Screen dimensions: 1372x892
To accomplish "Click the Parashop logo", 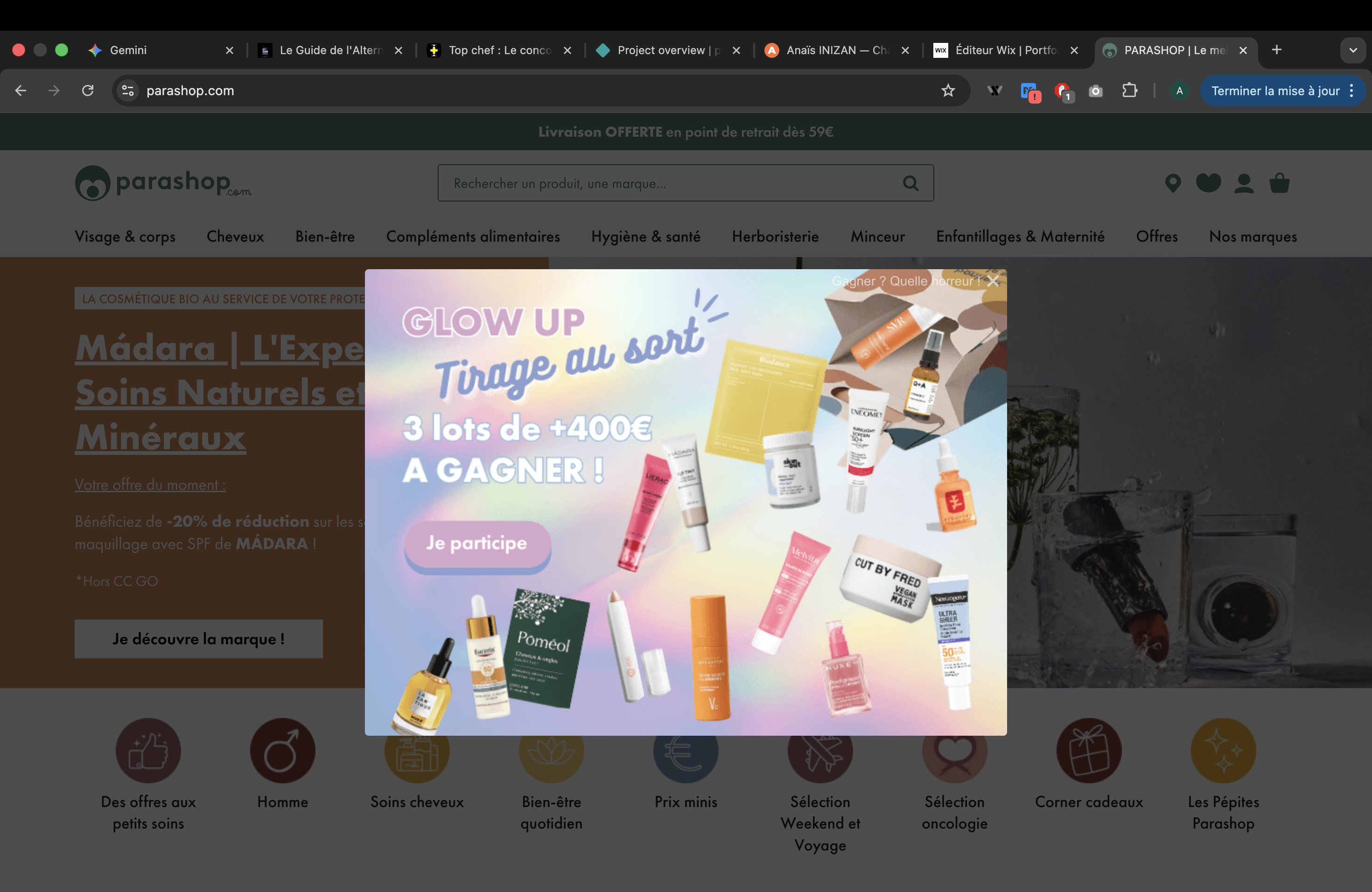I will coord(163,183).
